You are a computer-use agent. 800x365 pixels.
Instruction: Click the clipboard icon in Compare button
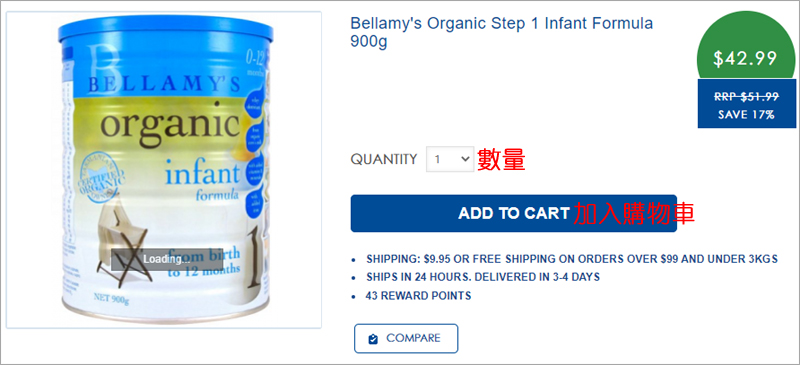coord(373,339)
